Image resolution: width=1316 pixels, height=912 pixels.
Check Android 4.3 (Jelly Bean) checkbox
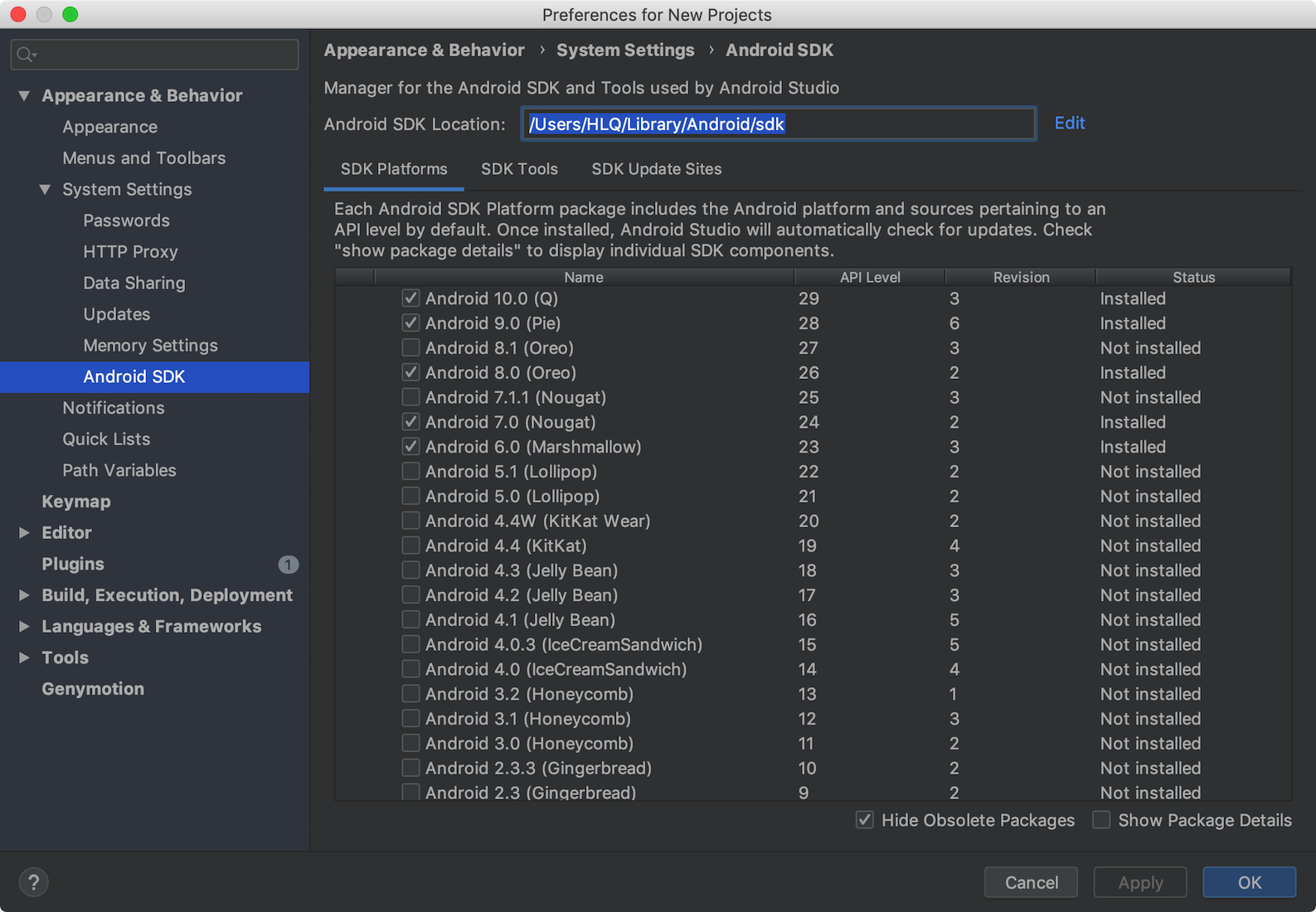410,570
